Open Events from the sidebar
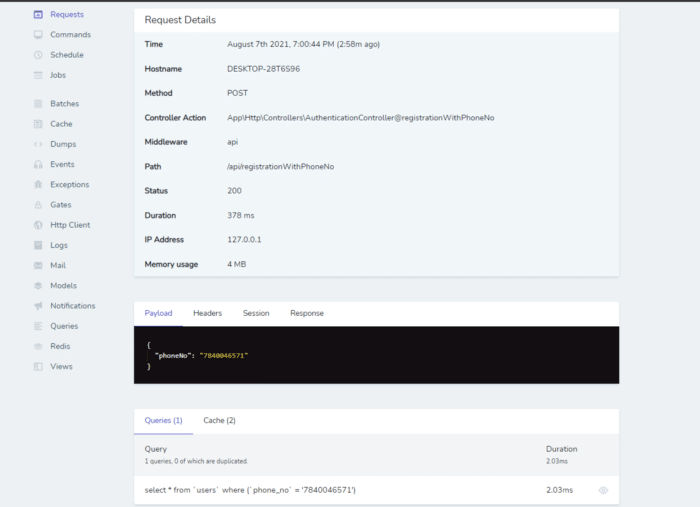Viewport: 700px width, 507px height. click(62, 164)
